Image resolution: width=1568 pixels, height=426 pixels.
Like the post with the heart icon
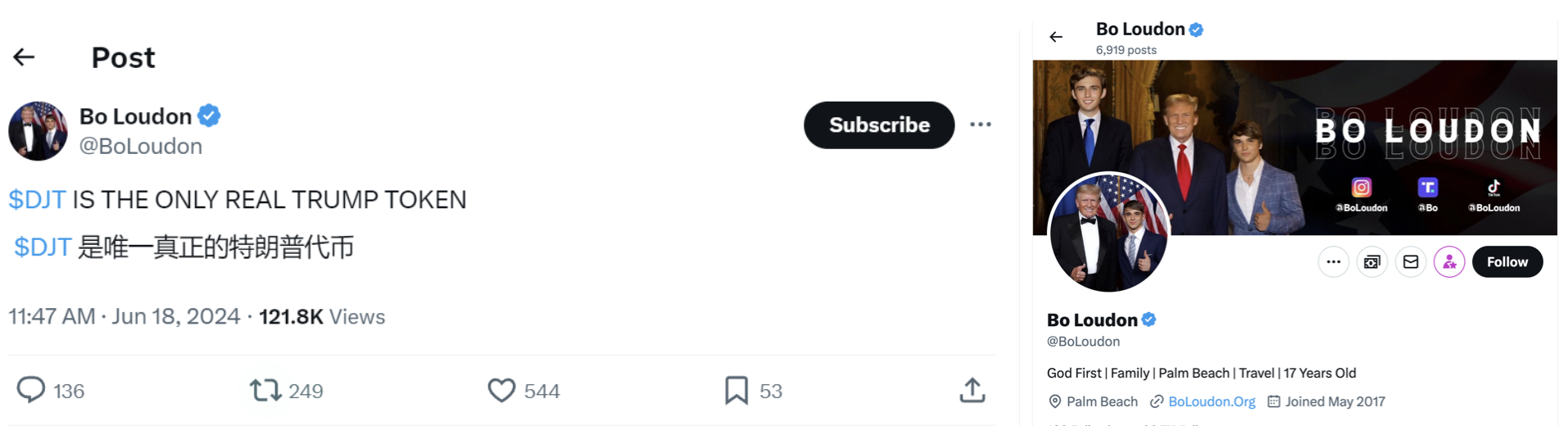point(501,390)
